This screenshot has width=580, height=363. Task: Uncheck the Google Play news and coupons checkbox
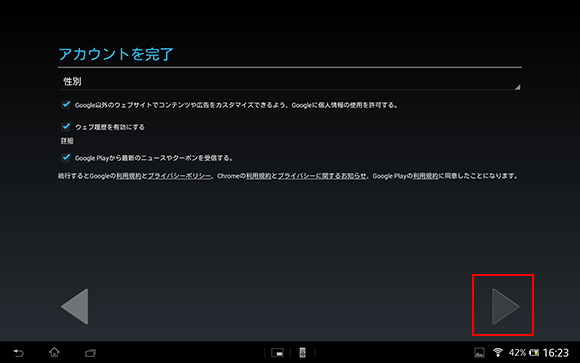66,158
